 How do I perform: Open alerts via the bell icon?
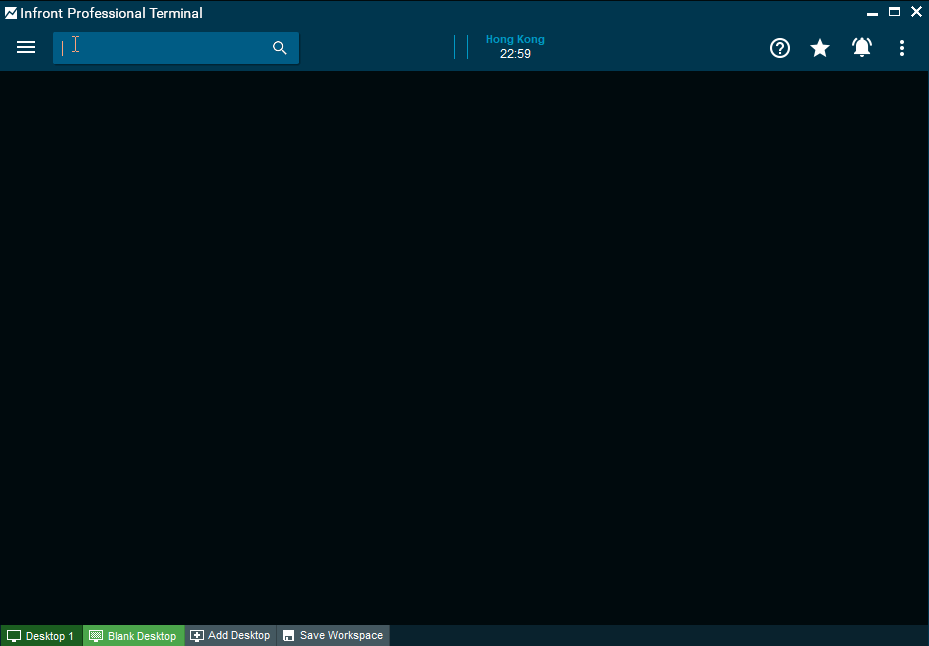(x=861, y=48)
